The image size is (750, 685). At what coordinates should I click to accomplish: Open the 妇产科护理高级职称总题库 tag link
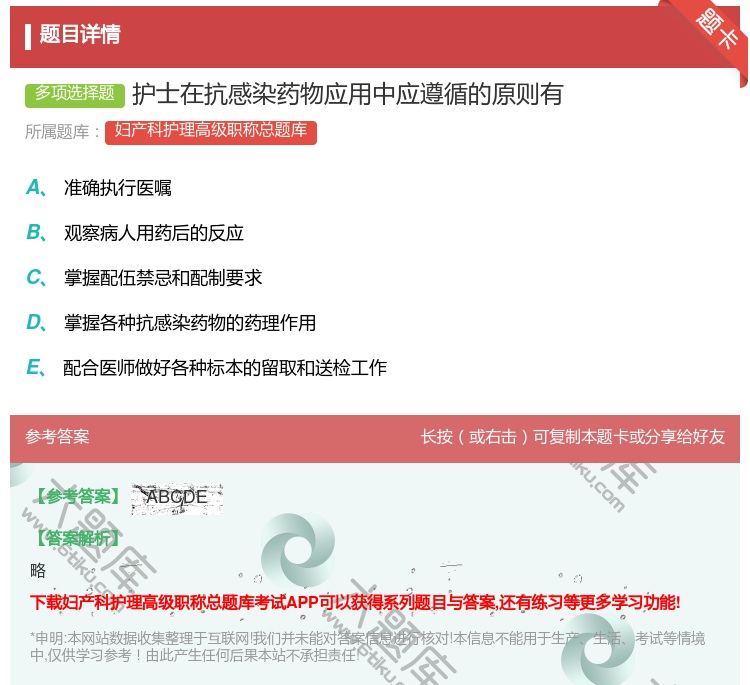pos(210,132)
